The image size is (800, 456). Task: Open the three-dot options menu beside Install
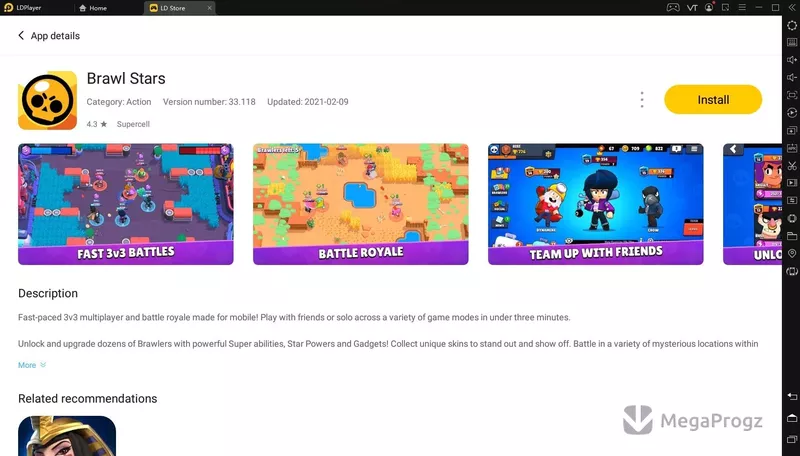(x=642, y=99)
